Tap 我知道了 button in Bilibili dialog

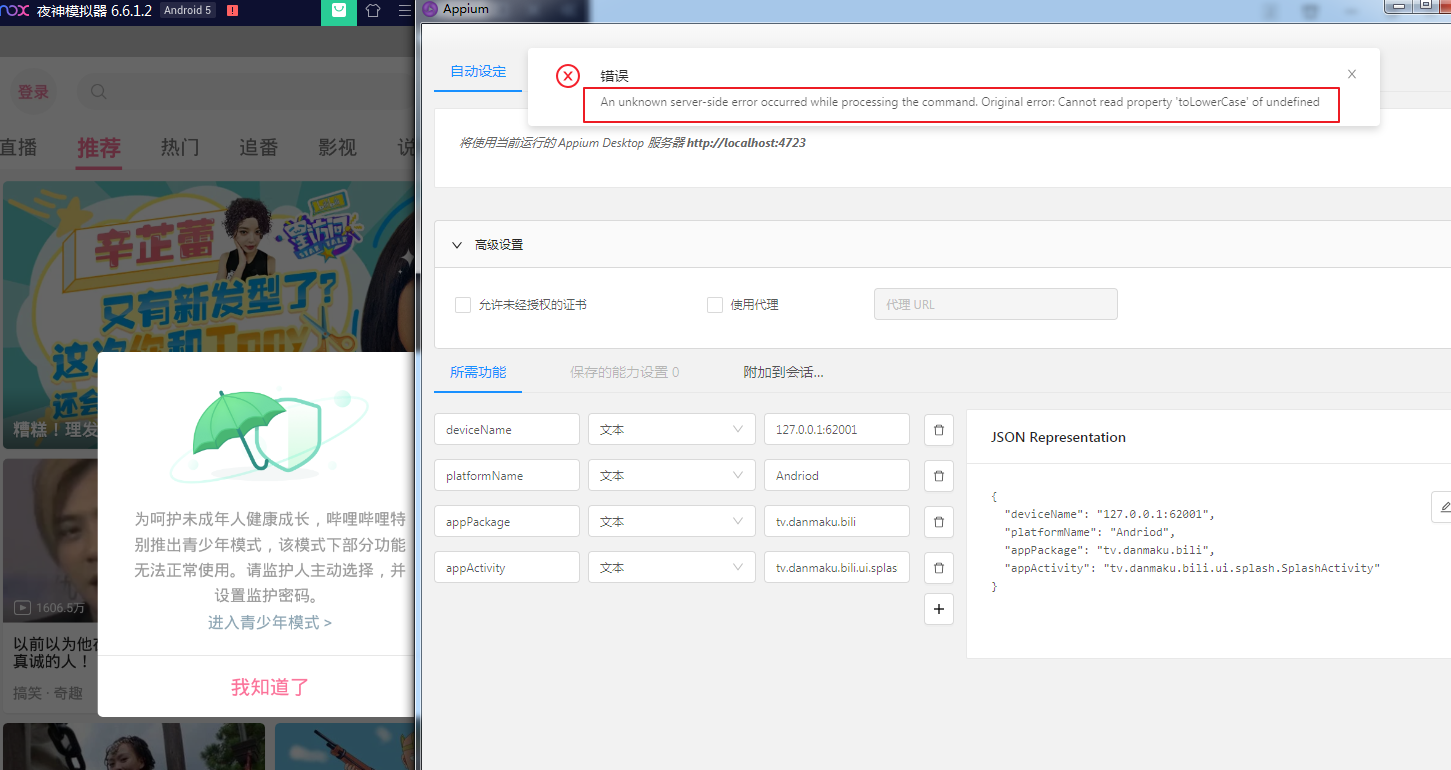[269, 687]
